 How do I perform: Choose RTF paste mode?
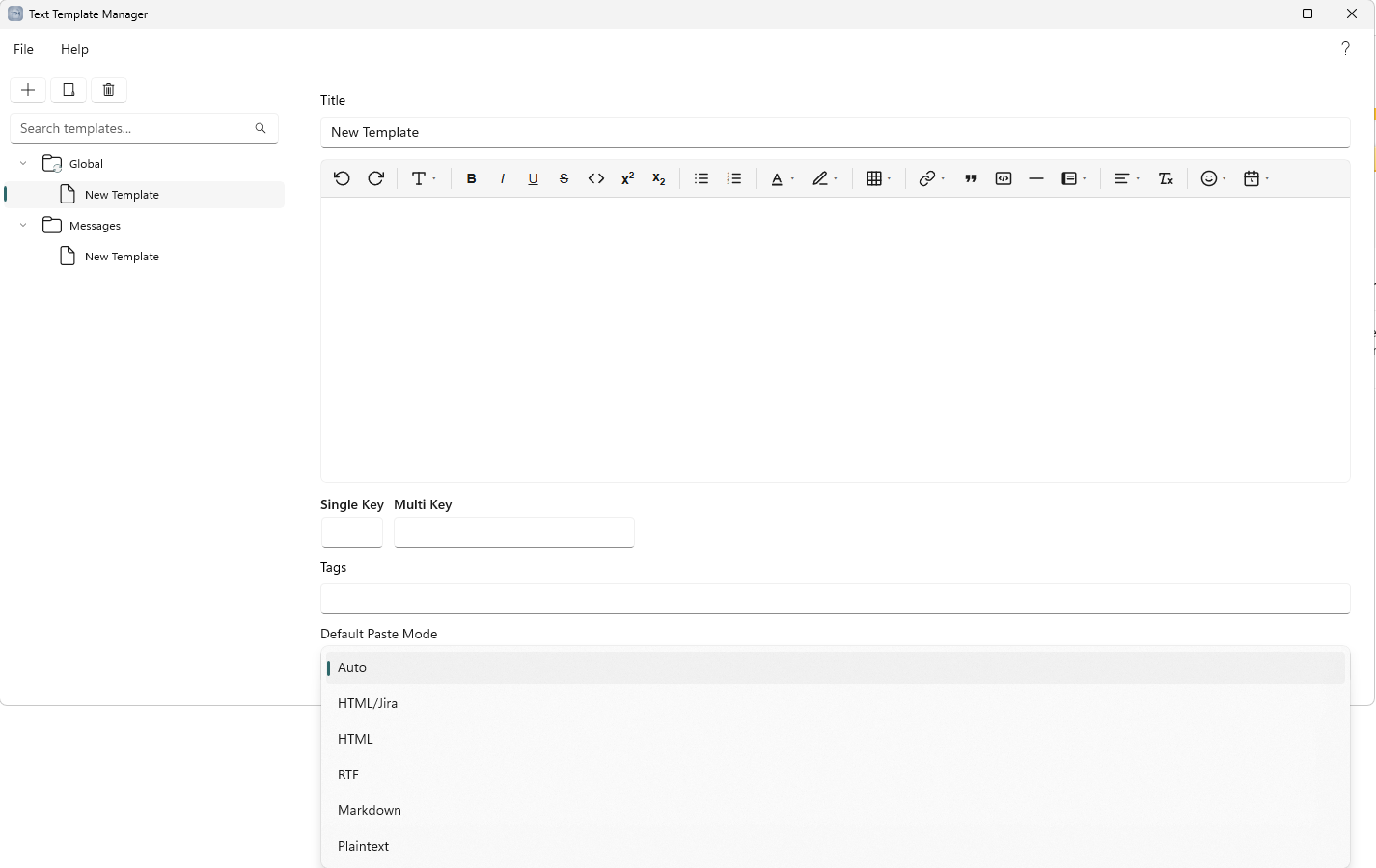tap(836, 774)
